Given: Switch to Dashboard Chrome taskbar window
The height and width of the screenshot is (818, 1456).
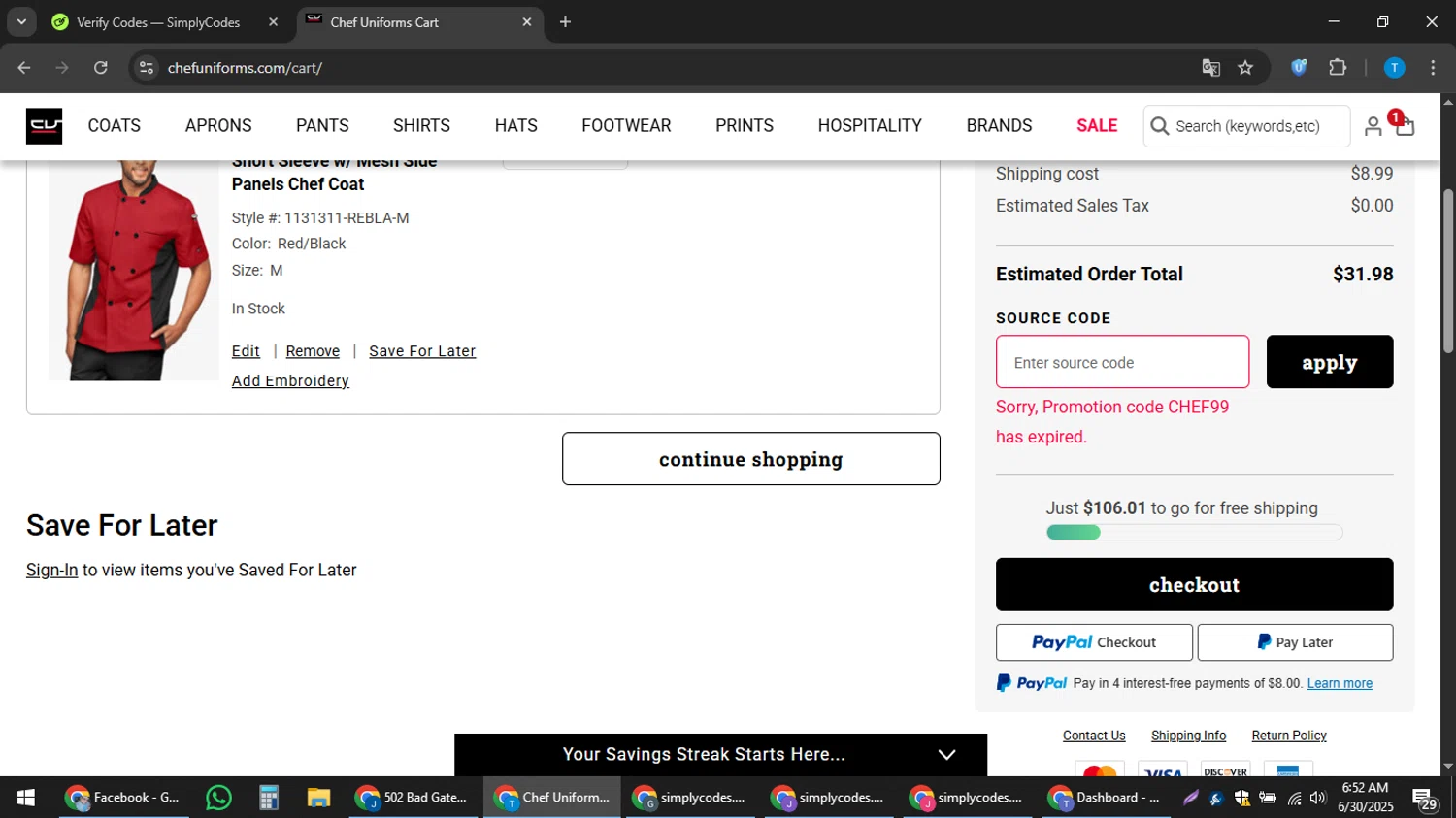Looking at the screenshot, I should (1106, 798).
